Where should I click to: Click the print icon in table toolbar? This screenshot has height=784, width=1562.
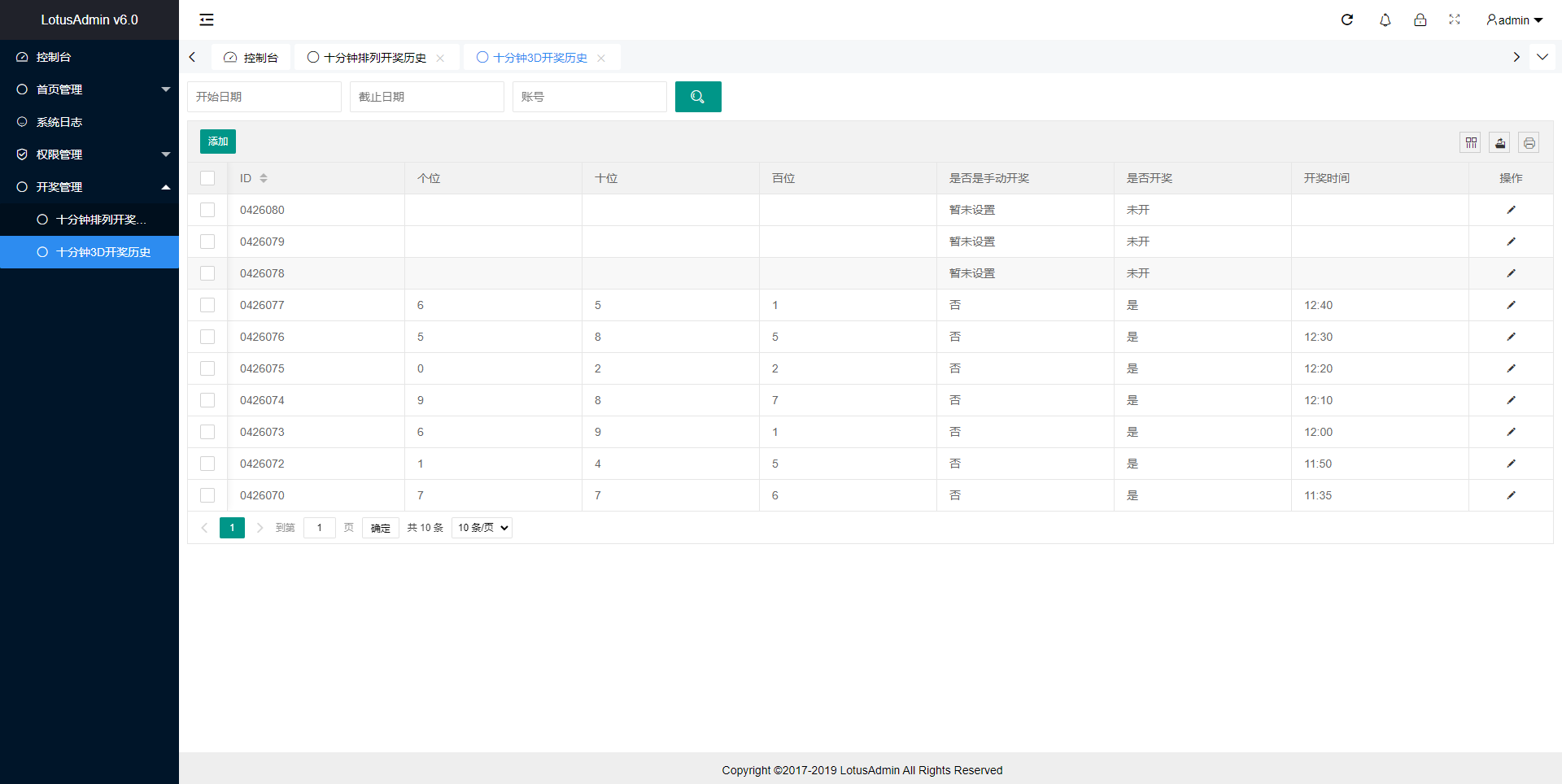[x=1529, y=142]
